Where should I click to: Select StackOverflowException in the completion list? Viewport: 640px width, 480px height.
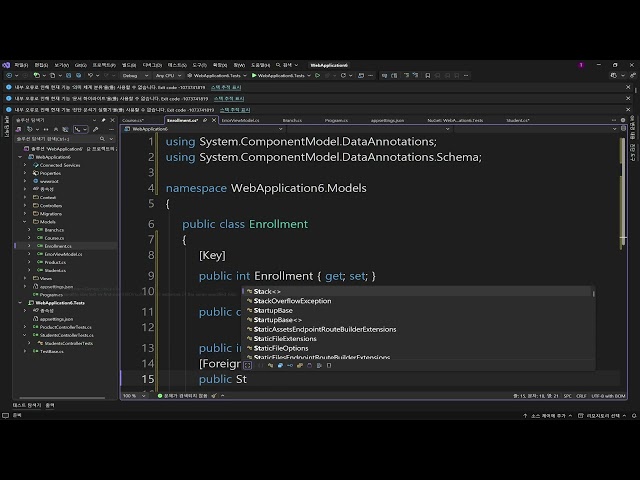(x=418, y=301)
